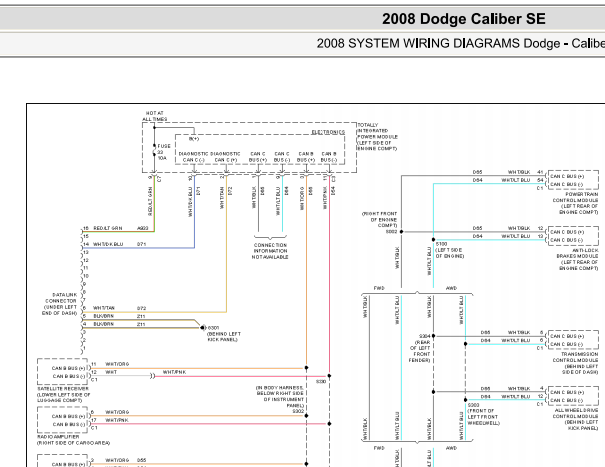The image size is (605, 467).
Task: Select the "S301 (BEHIND LEFT KICK PANEL)" splice label
Action: 224,334
